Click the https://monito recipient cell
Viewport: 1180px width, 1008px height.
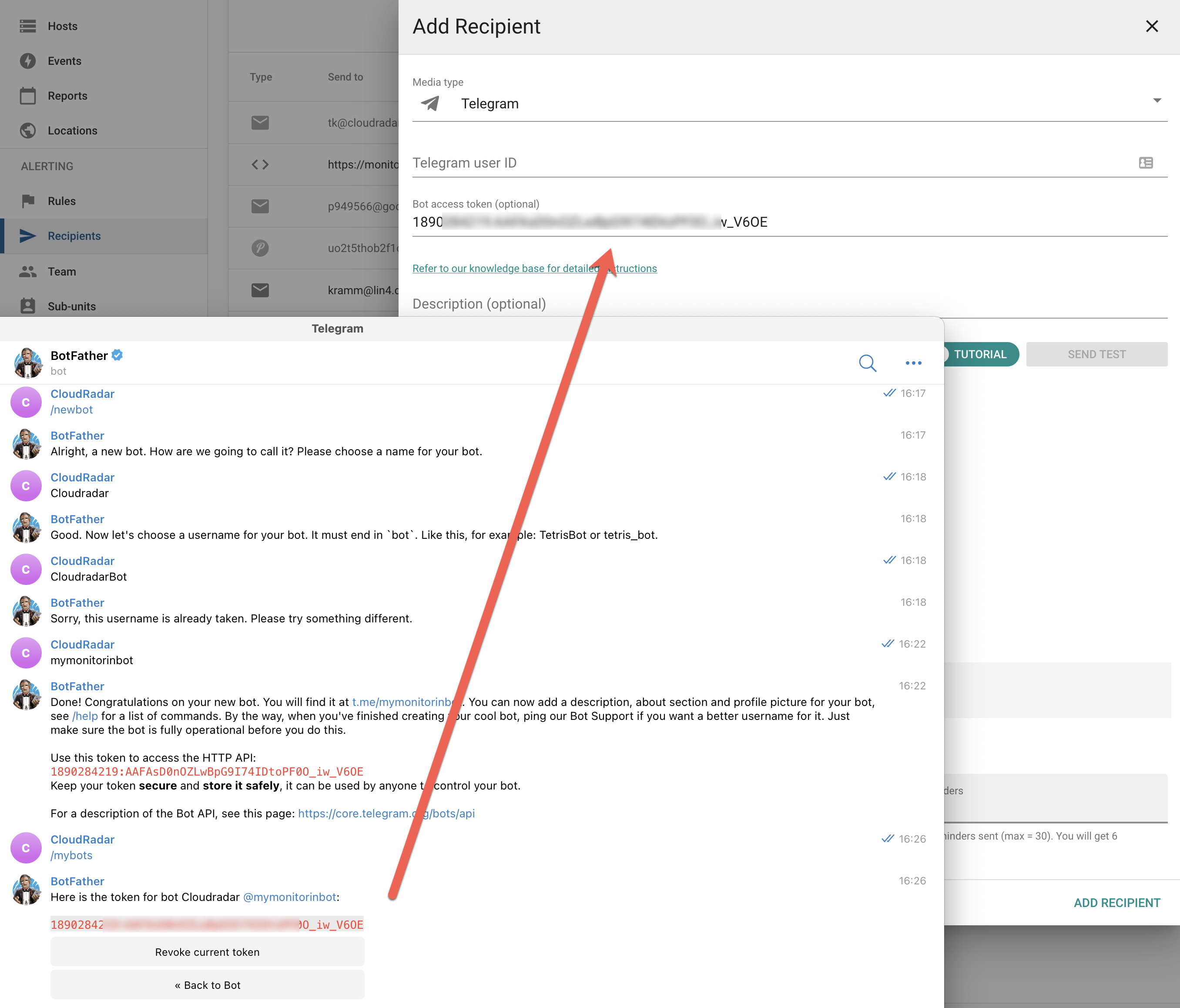click(363, 165)
